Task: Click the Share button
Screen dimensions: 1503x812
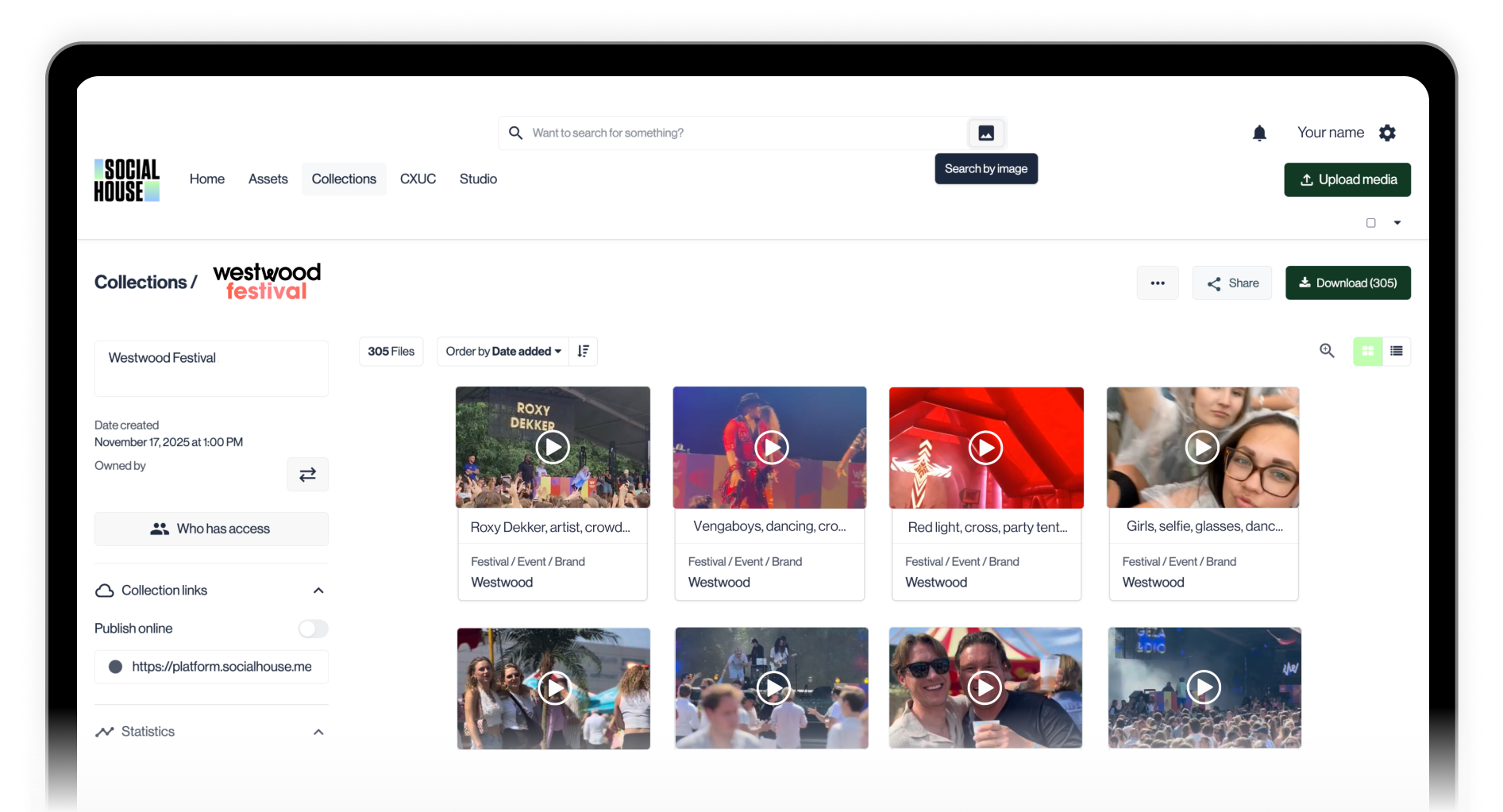Action: coord(1231,283)
